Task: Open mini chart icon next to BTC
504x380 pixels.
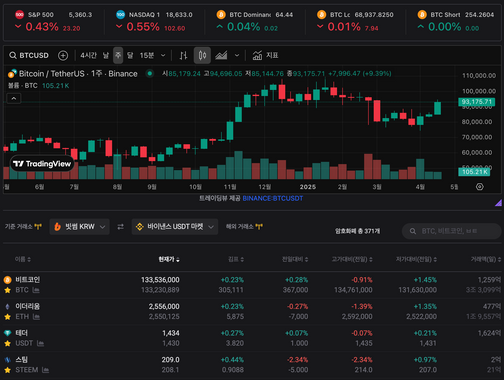Action: coord(36,290)
